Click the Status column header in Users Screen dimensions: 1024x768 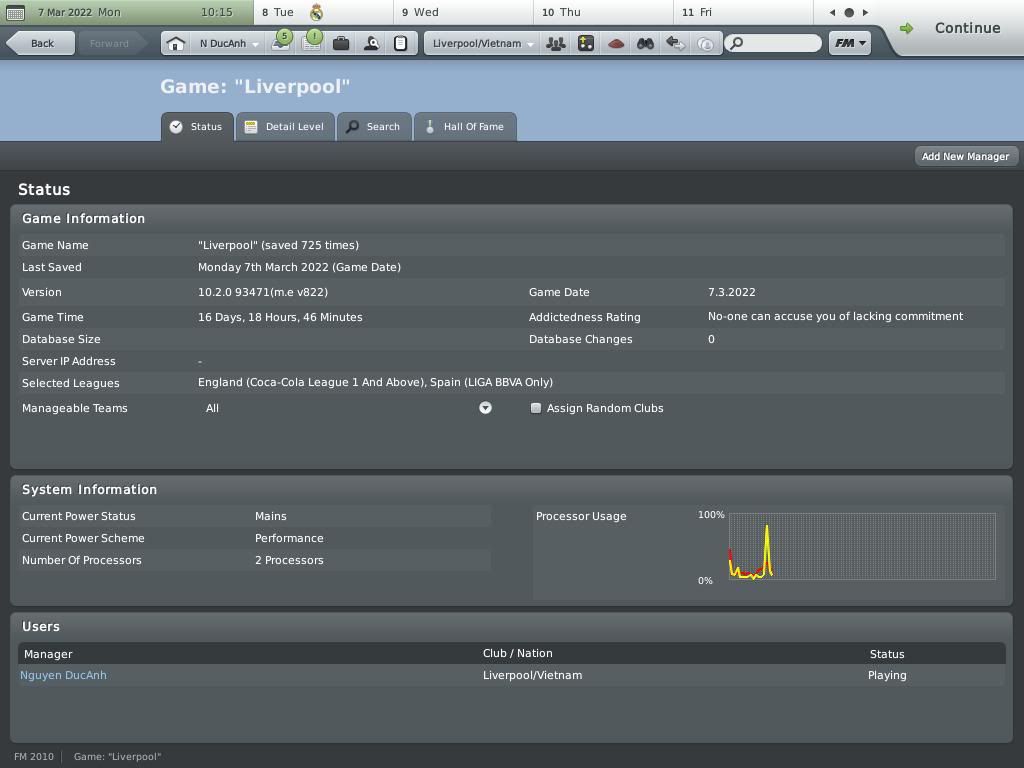tap(887, 654)
